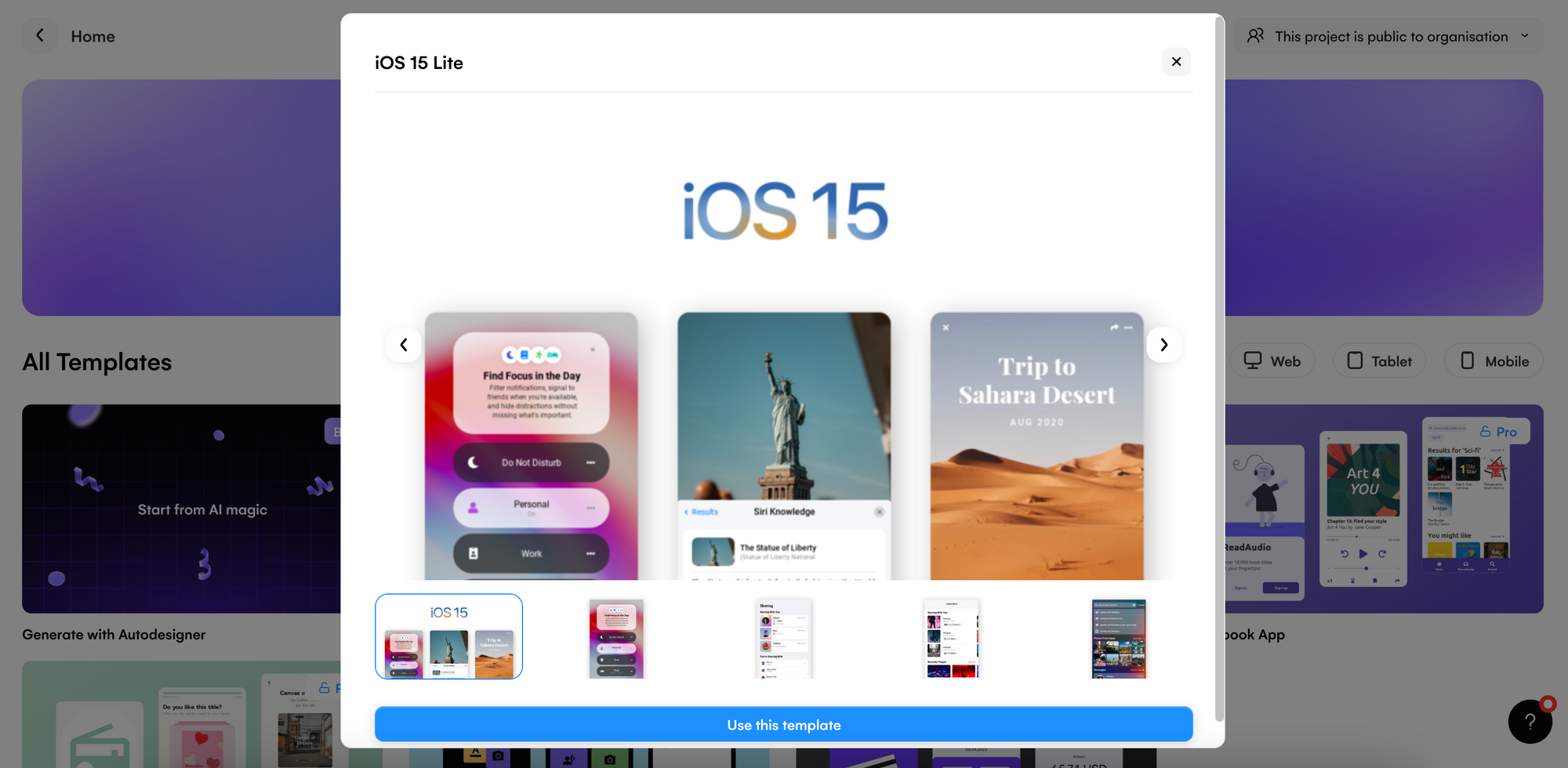The width and height of the screenshot is (1568, 768).
Task: Close the iOS 15 Lite template dialog
Action: tap(1176, 61)
